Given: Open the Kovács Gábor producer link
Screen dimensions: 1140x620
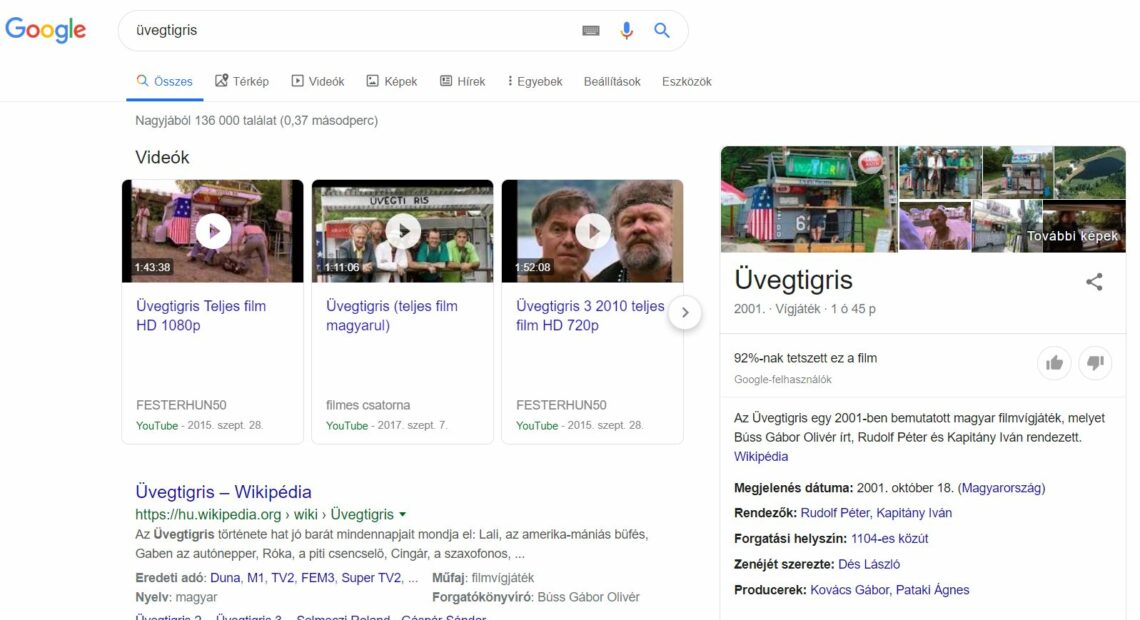Looking at the screenshot, I should pyautogui.click(x=849, y=589).
